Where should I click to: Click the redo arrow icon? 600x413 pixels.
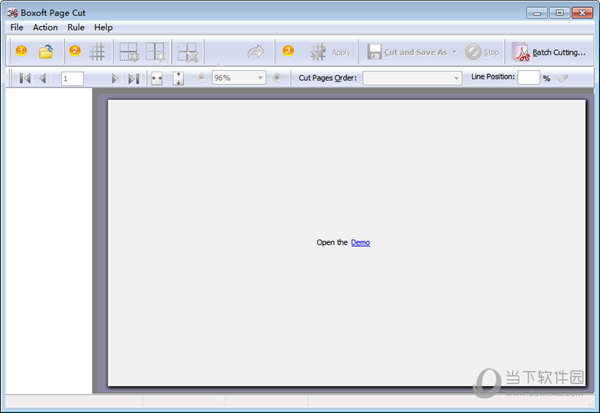tap(256, 52)
